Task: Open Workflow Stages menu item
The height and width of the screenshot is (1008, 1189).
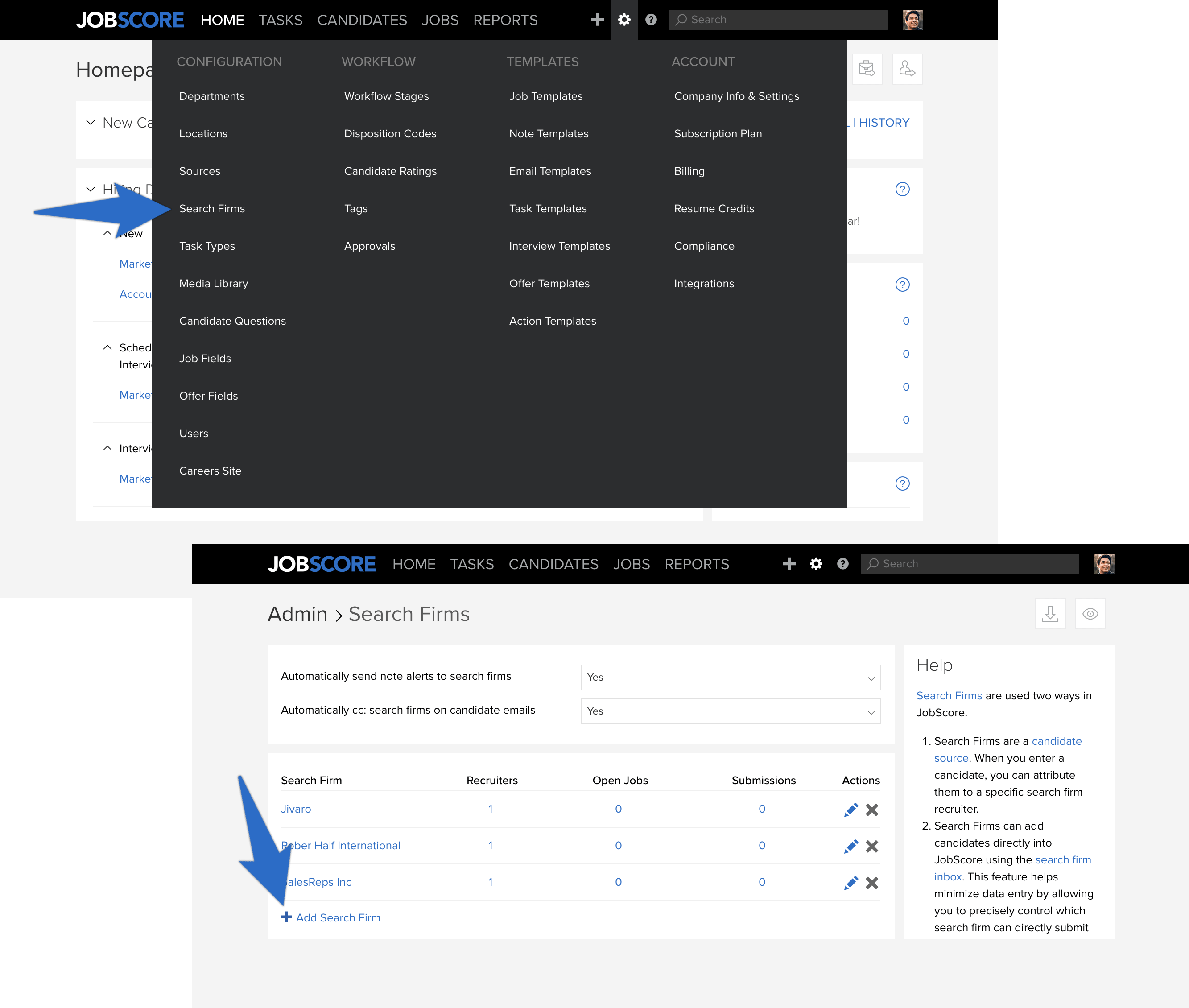Action: click(386, 96)
